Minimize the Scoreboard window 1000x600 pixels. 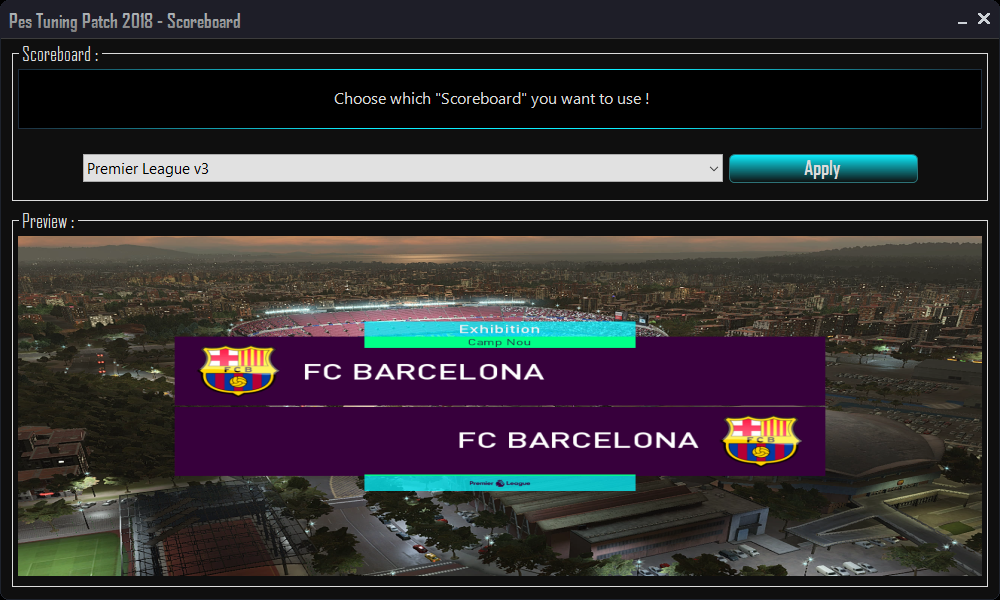point(962,20)
